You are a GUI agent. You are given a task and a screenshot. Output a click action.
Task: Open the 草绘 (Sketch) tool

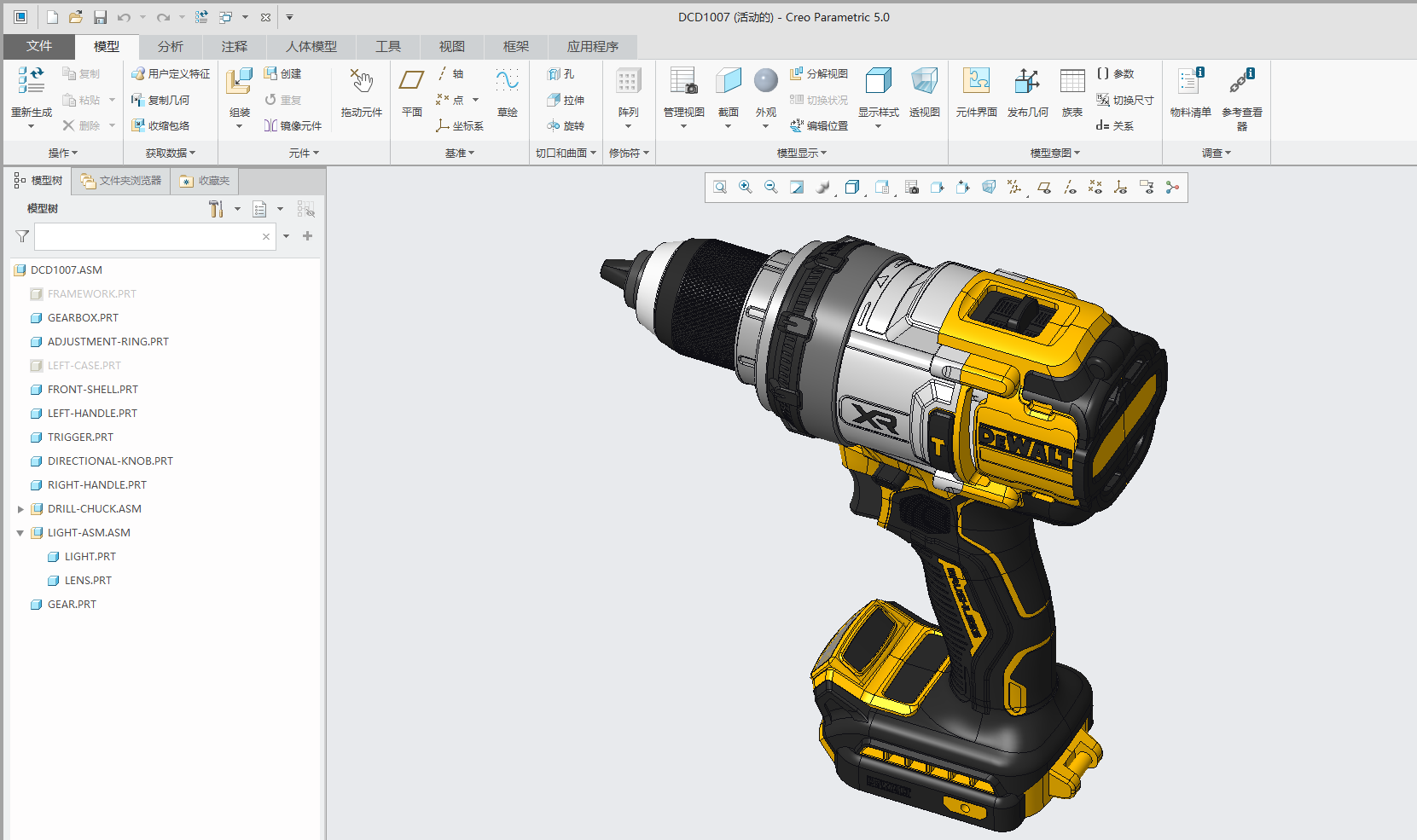(x=507, y=94)
